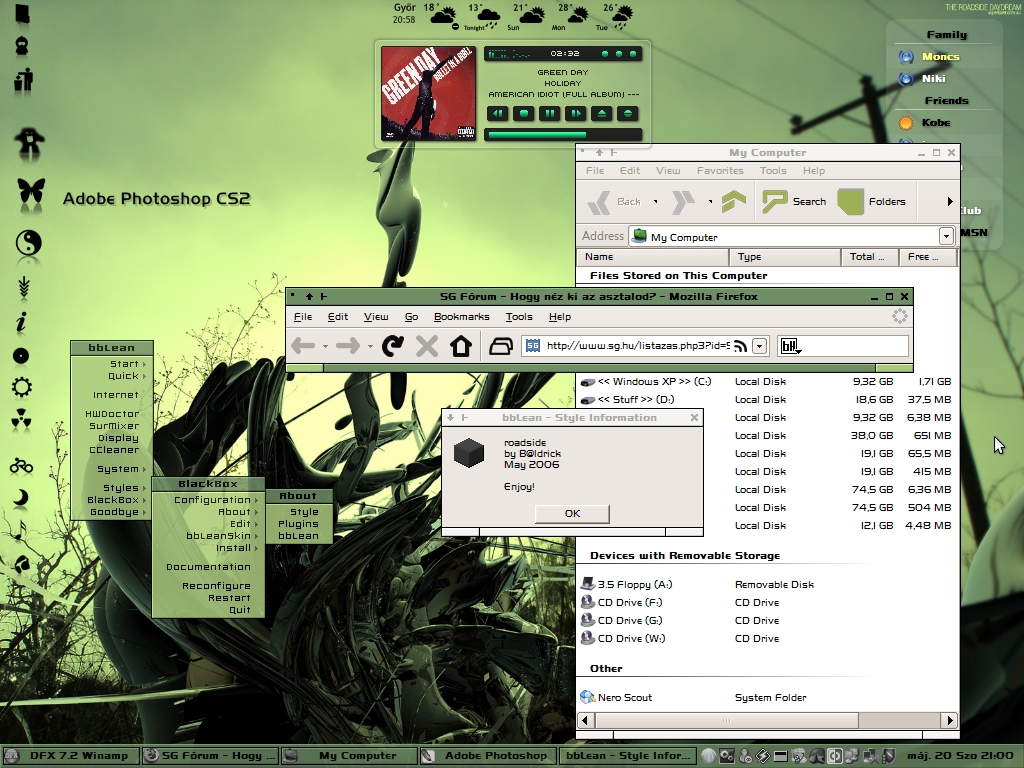Go to Firefox Home page icon

click(461, 345)
